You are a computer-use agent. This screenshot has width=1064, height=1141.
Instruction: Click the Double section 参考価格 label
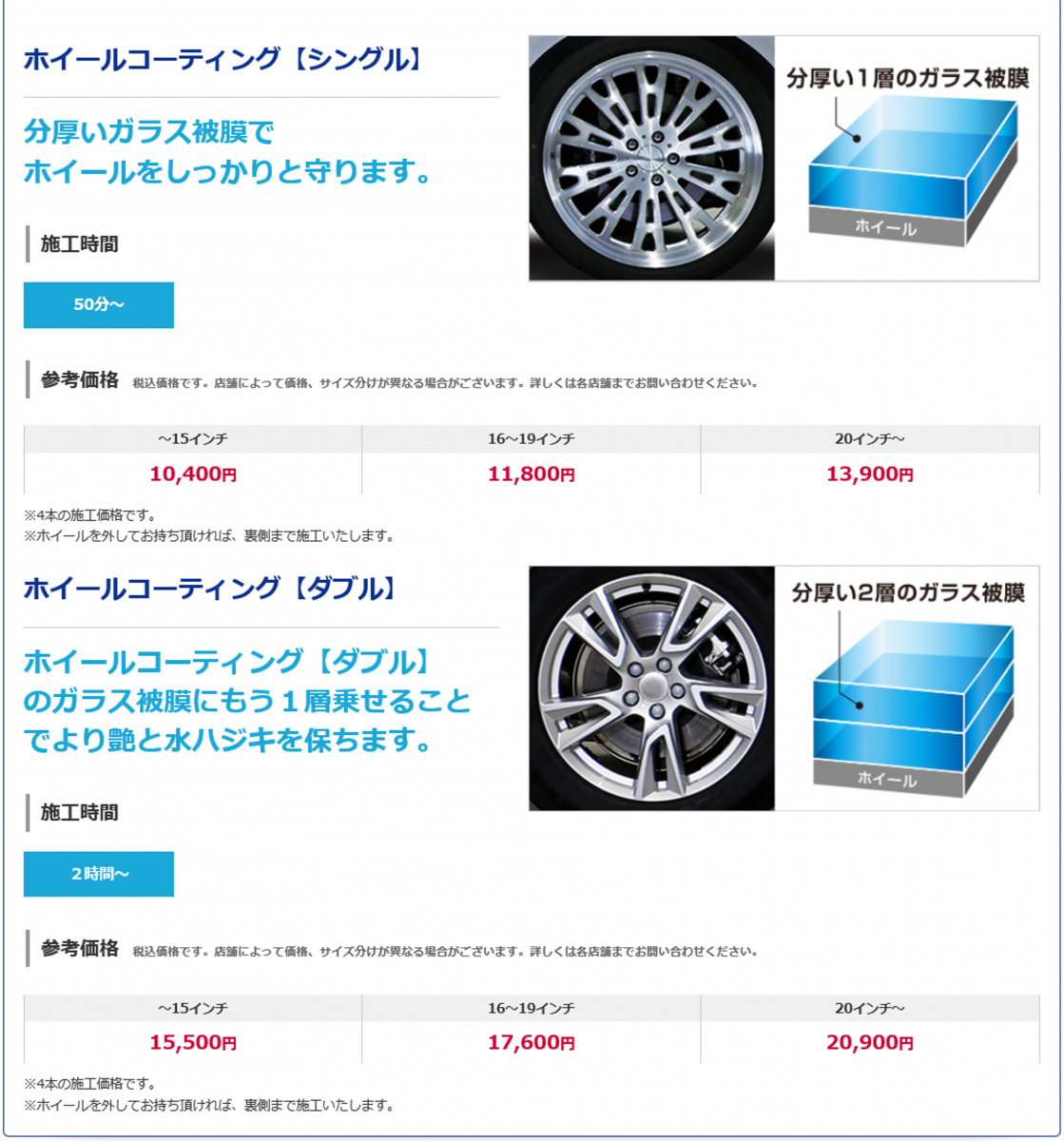(80, 948)
